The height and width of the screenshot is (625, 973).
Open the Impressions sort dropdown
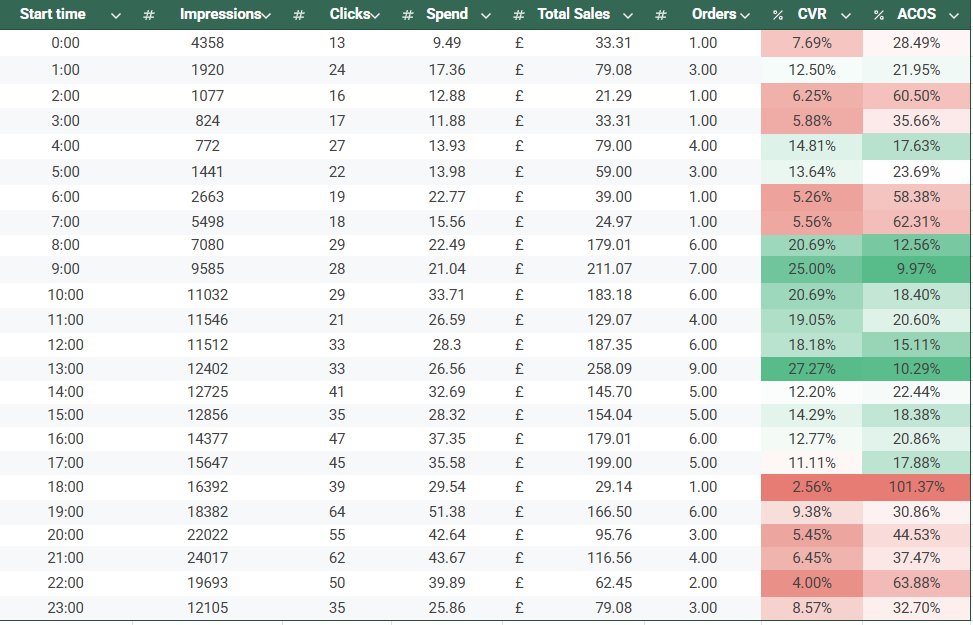[x=265, y=14]
